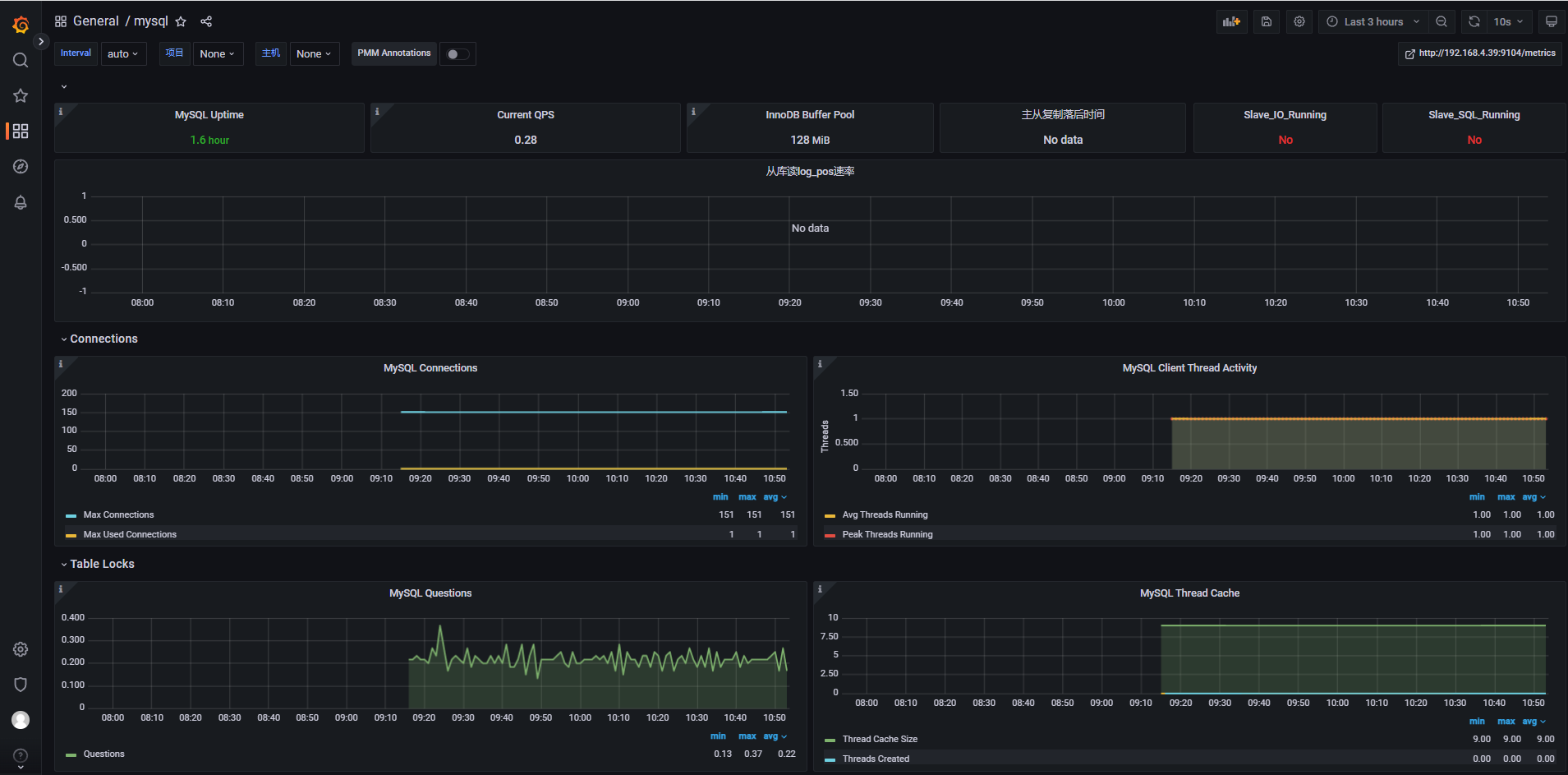Open the Dashboards icon in the sidebar
This screenshot has width=1568, height=775.
point(21,131)
